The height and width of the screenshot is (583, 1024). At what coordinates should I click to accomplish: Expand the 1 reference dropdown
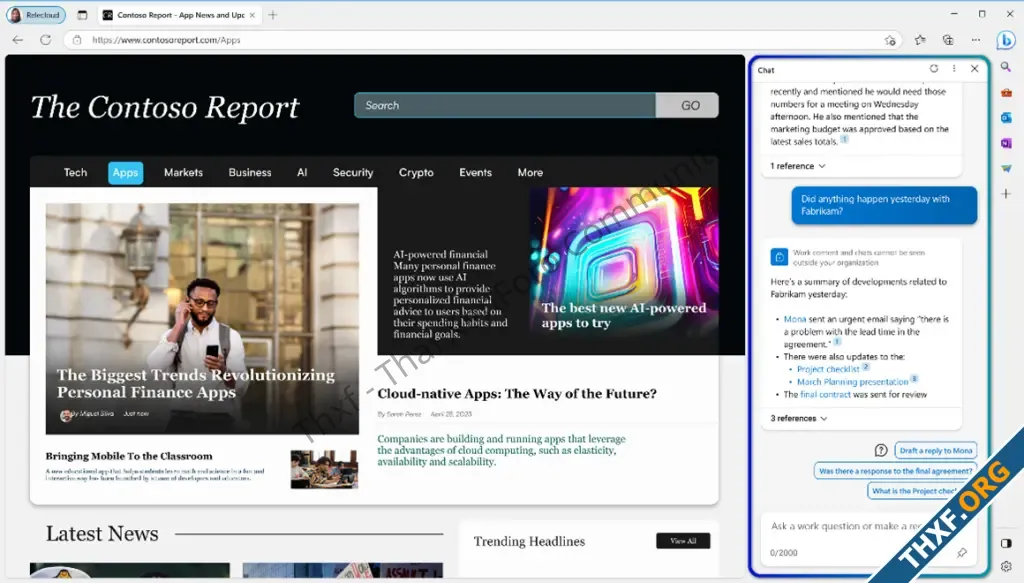798,166
